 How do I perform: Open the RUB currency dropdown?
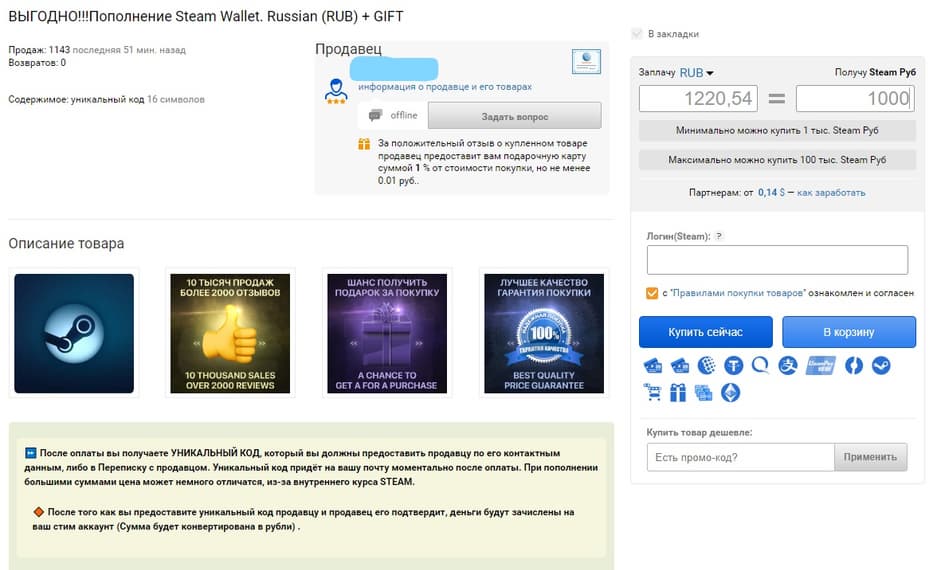696,73
